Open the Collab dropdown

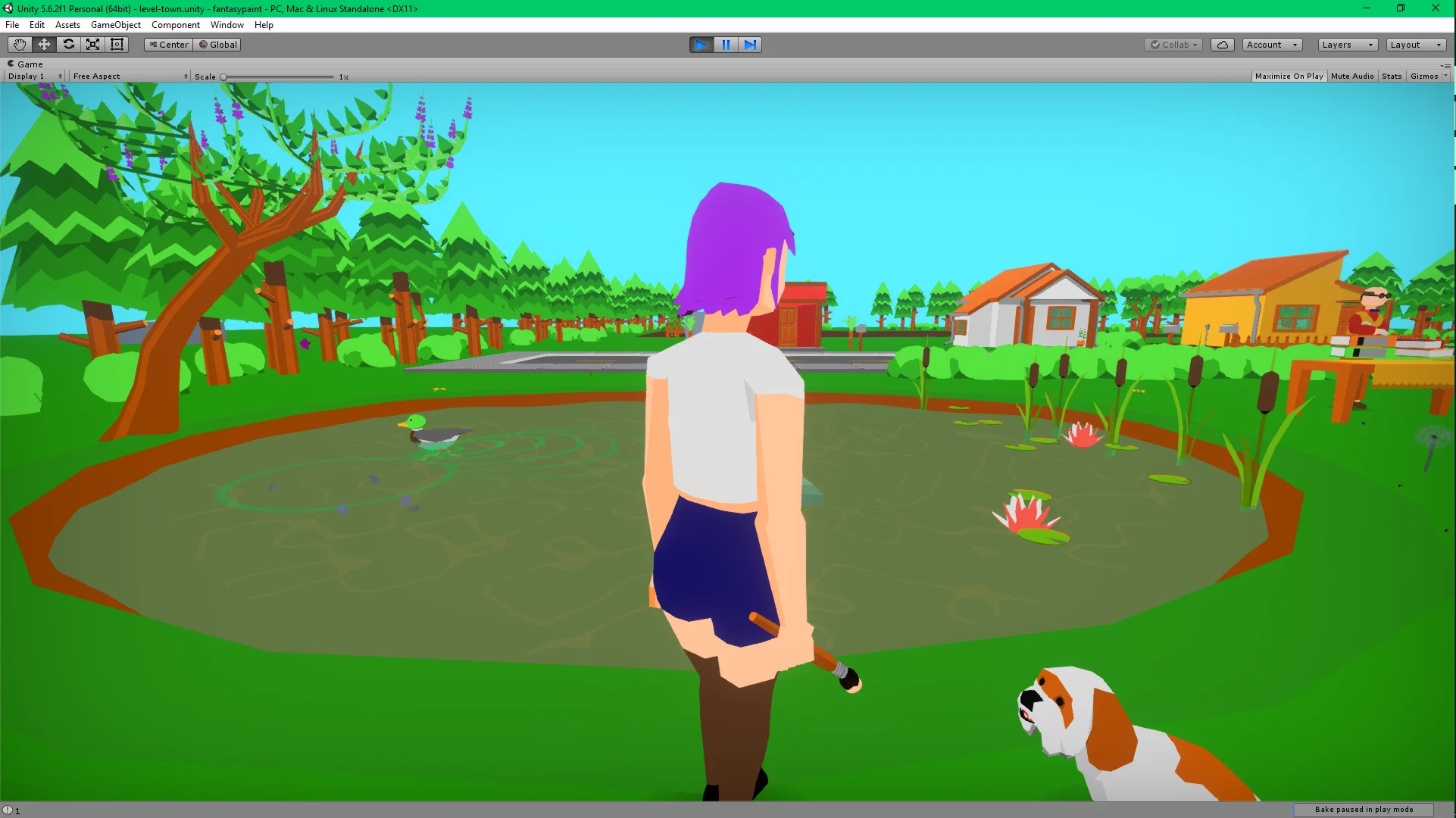pyautogui.click(x=1173, y=45)
